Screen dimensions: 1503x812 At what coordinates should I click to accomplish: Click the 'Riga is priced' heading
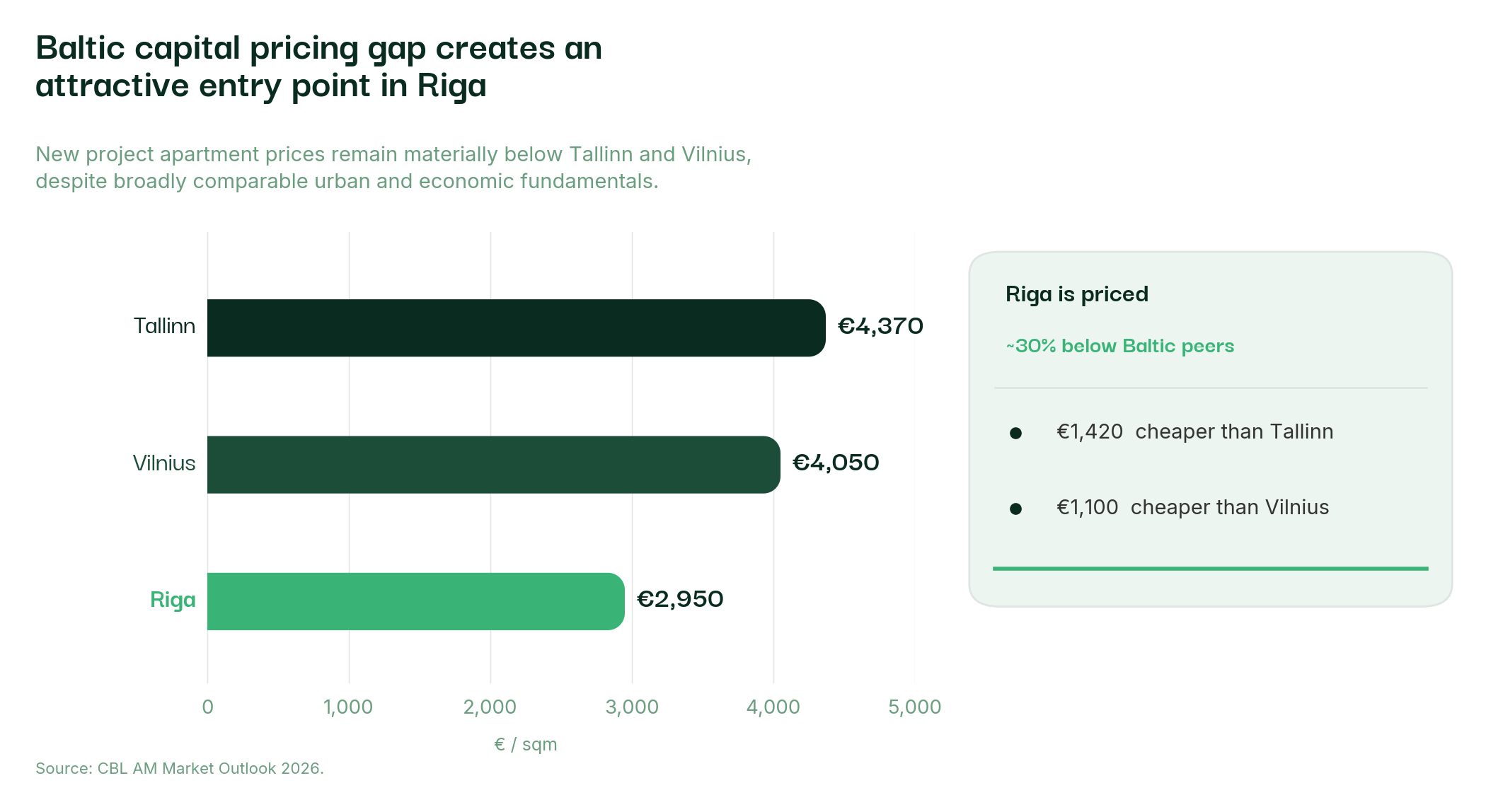pyautogui.click(x=1076, y=294)
